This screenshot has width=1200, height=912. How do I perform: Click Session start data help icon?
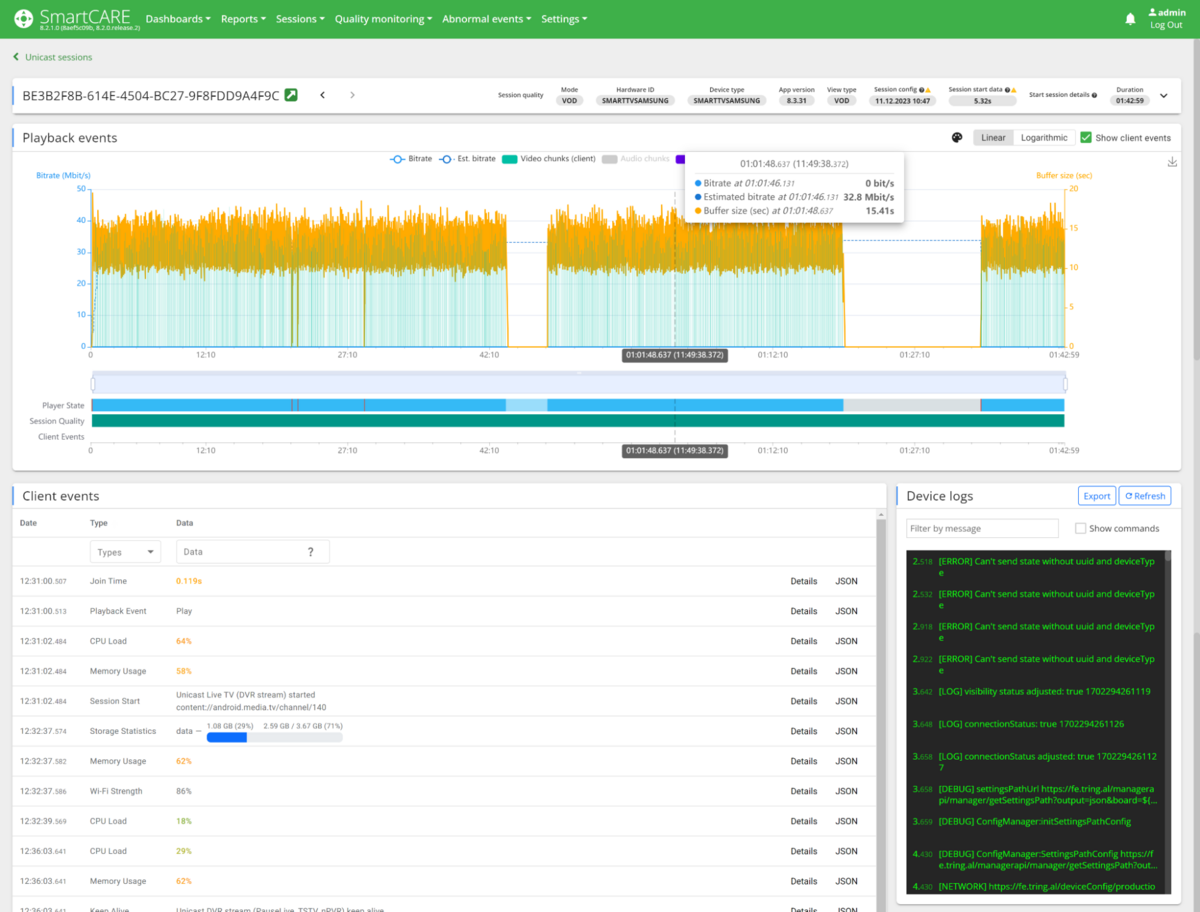click(x=1006, y=90)
